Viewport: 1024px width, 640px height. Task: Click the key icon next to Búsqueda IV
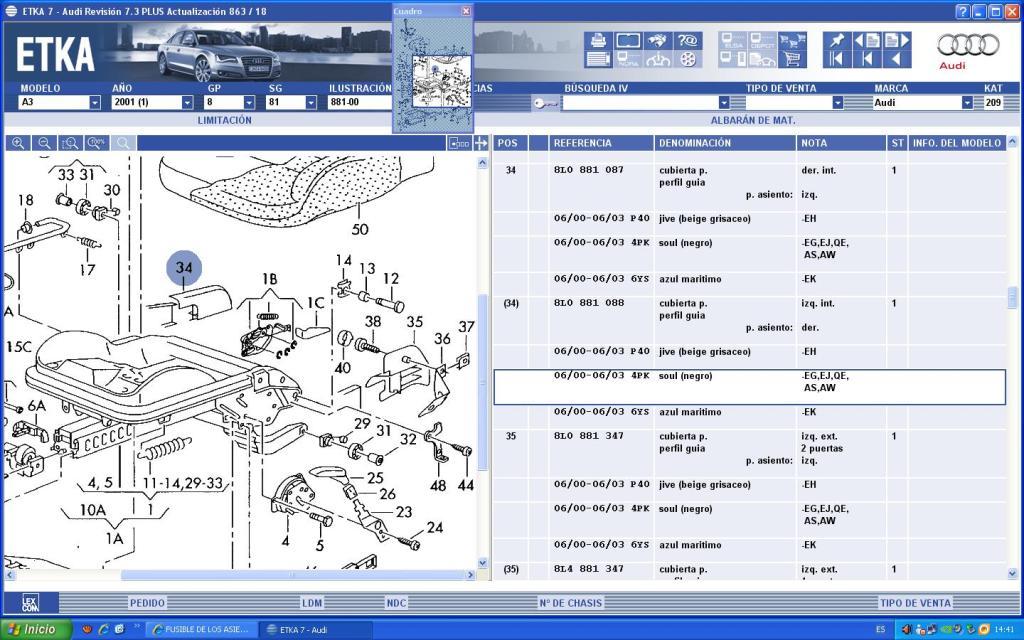[x=545, y=103]
